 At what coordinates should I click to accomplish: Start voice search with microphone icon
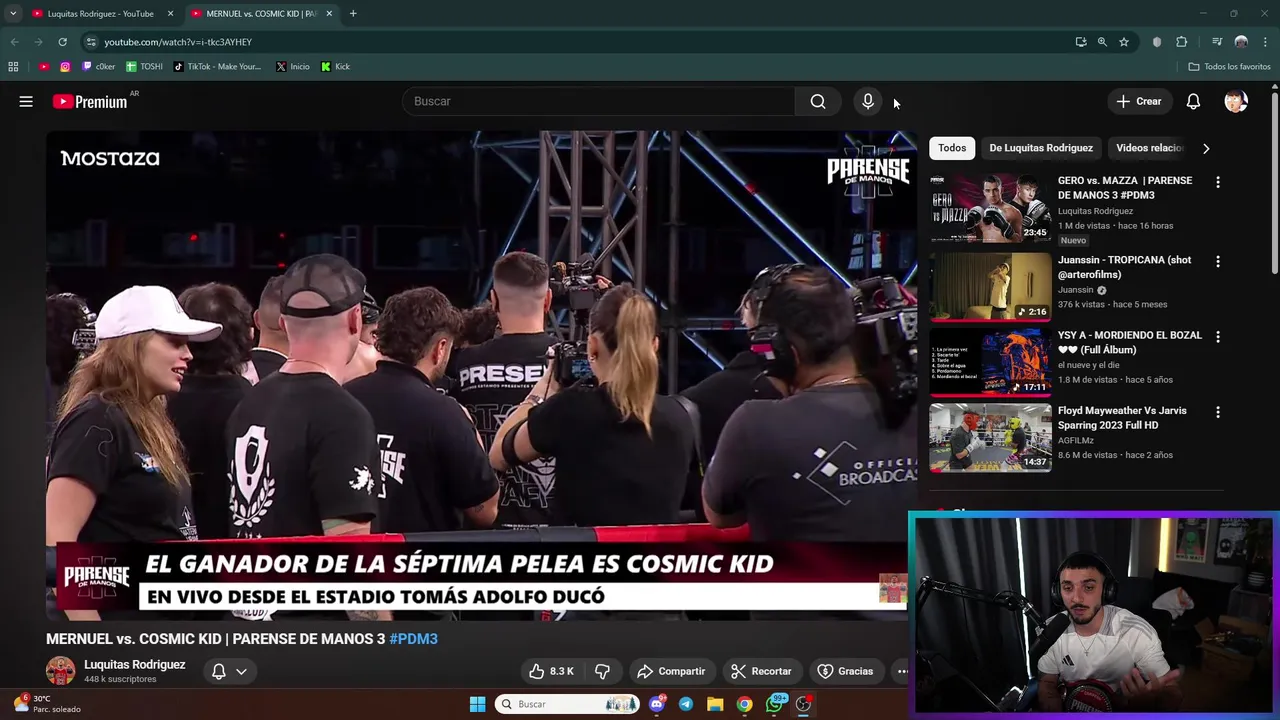point(868,101)
